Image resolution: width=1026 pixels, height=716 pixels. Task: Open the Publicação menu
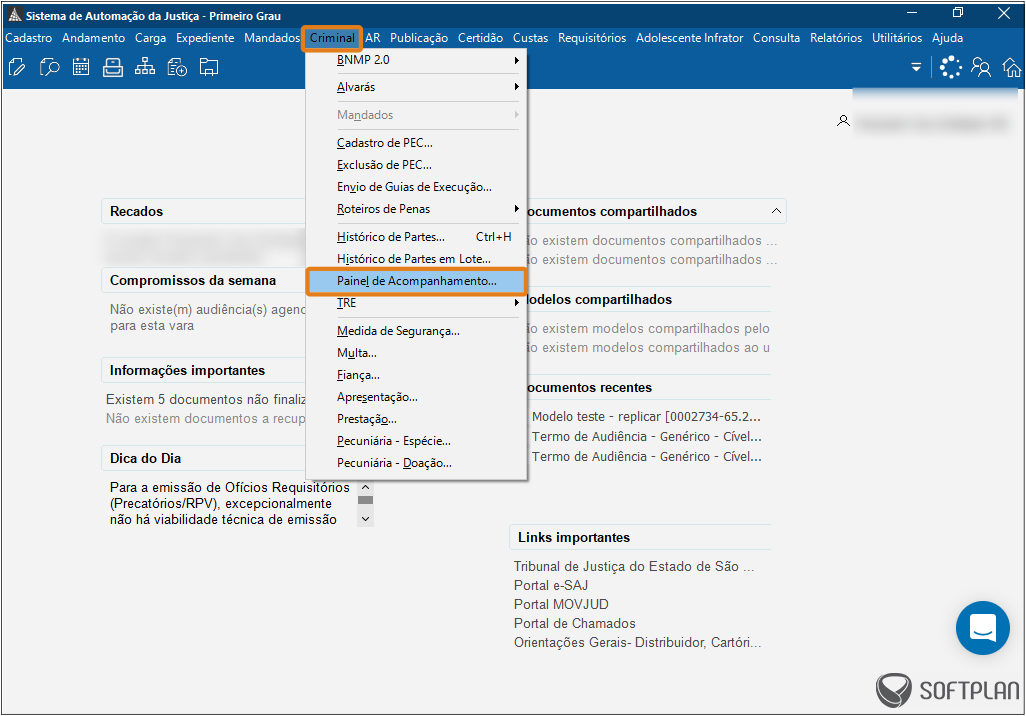(419, 38)
